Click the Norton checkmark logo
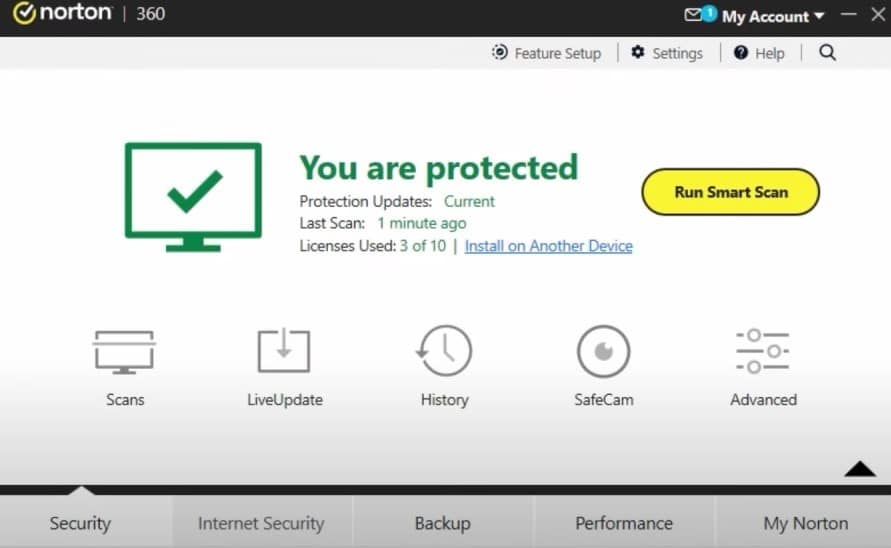The height and width of the screenshot is (548, 891). pos(24,13)
